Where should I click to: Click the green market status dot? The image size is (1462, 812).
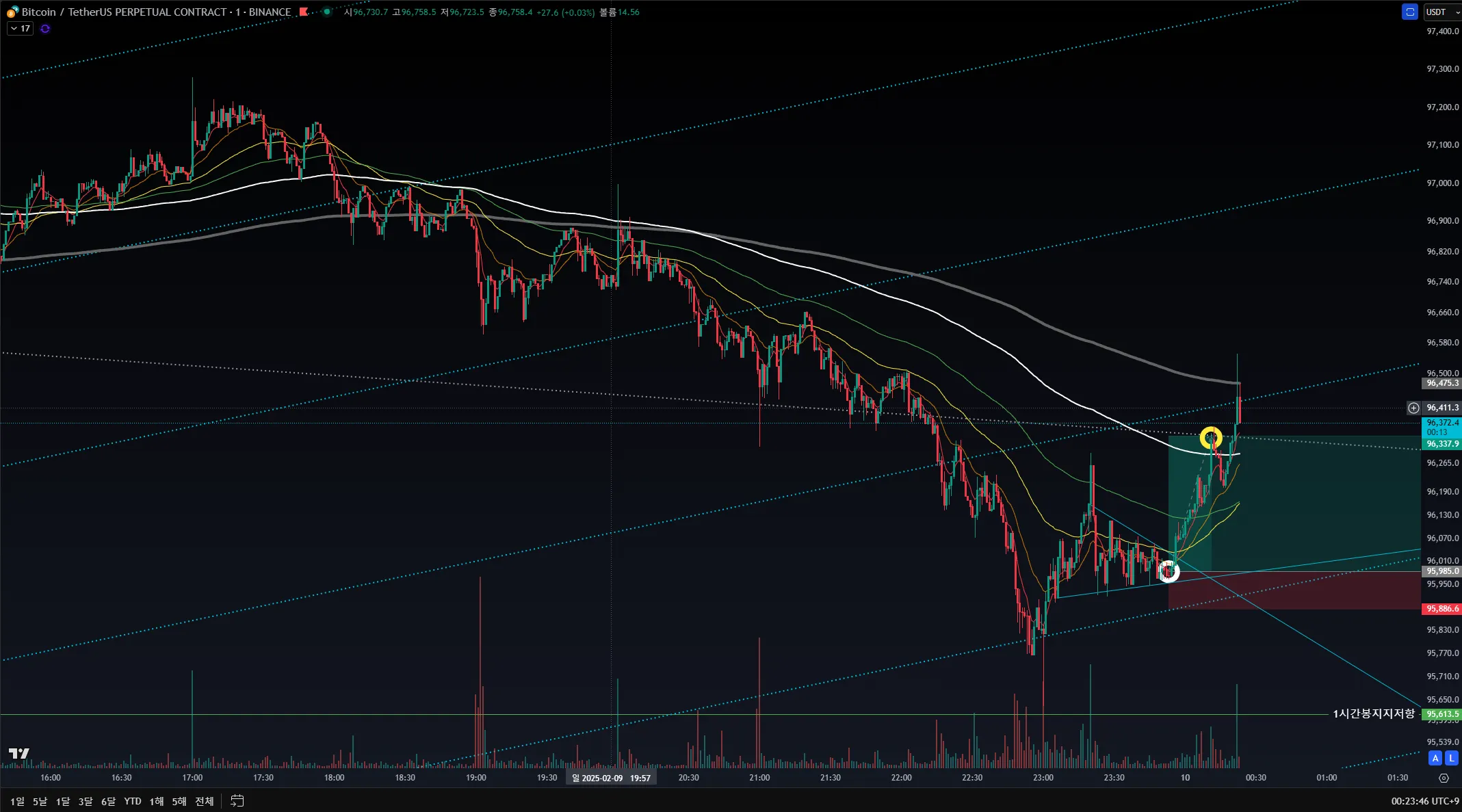tap(327, 12)
